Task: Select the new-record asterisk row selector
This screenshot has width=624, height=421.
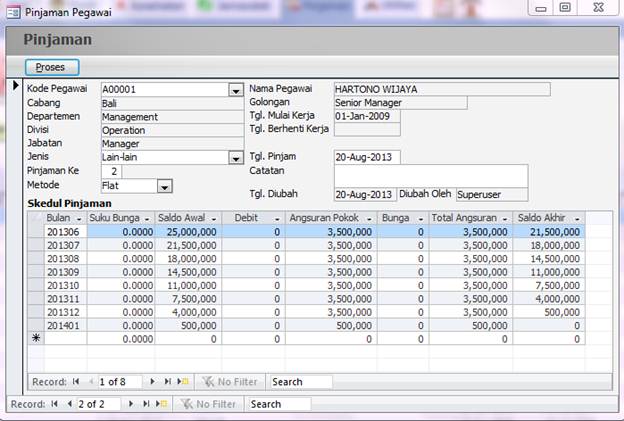Action: click(x=36, y=339)
